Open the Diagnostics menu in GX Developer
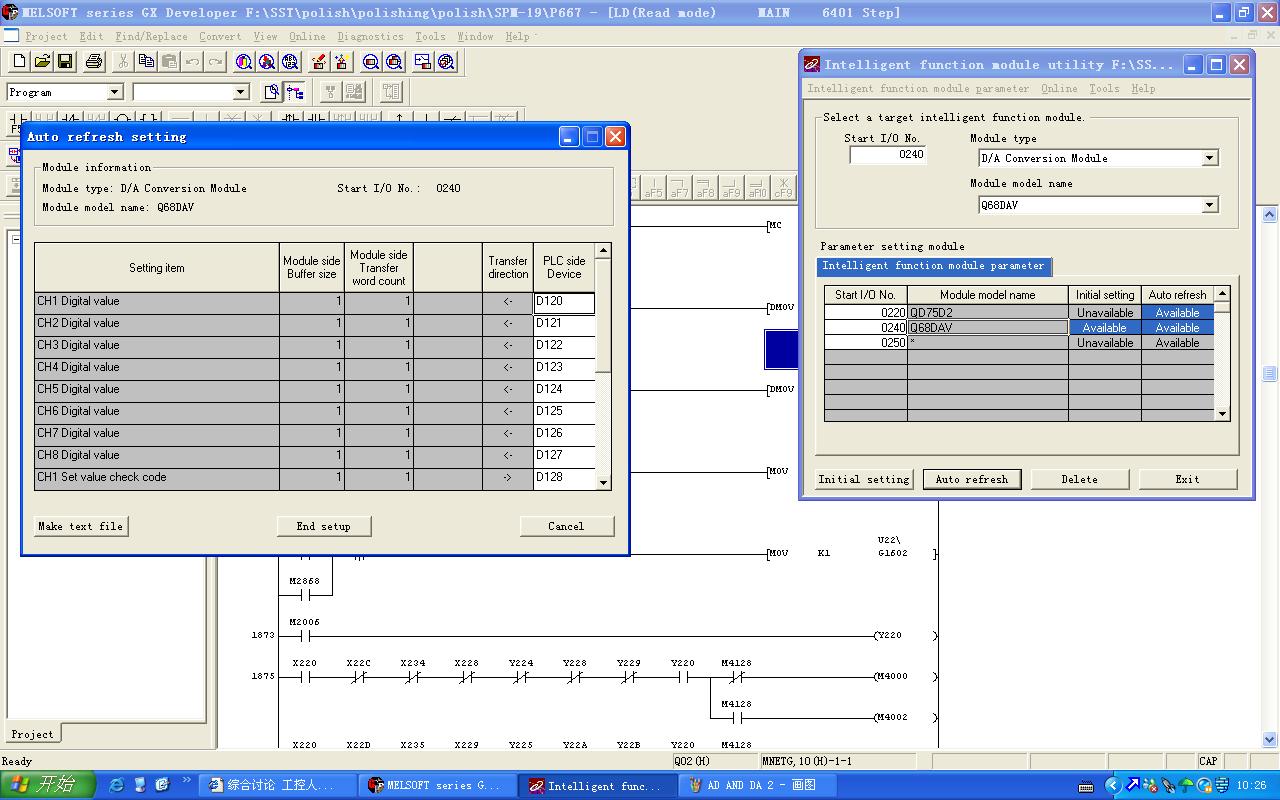The height and width of the screenshot is (800, 1280). tap(370, 36)
